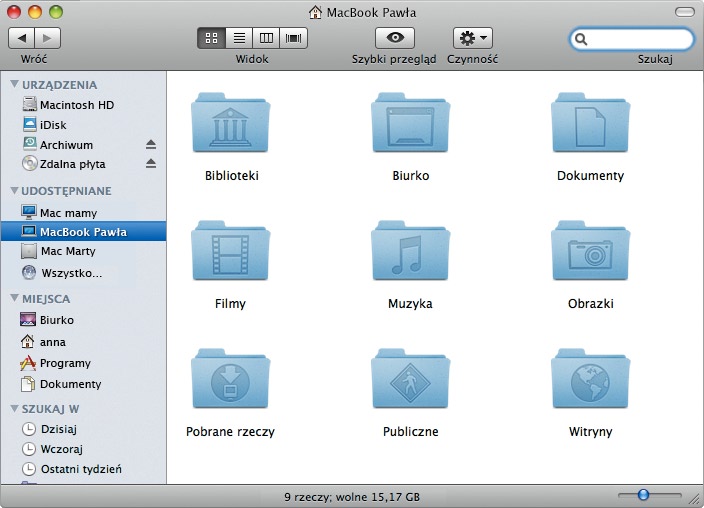Open Programy in the sidebar
The width and height of the screenshot is (704, 508).
point(84,363)
